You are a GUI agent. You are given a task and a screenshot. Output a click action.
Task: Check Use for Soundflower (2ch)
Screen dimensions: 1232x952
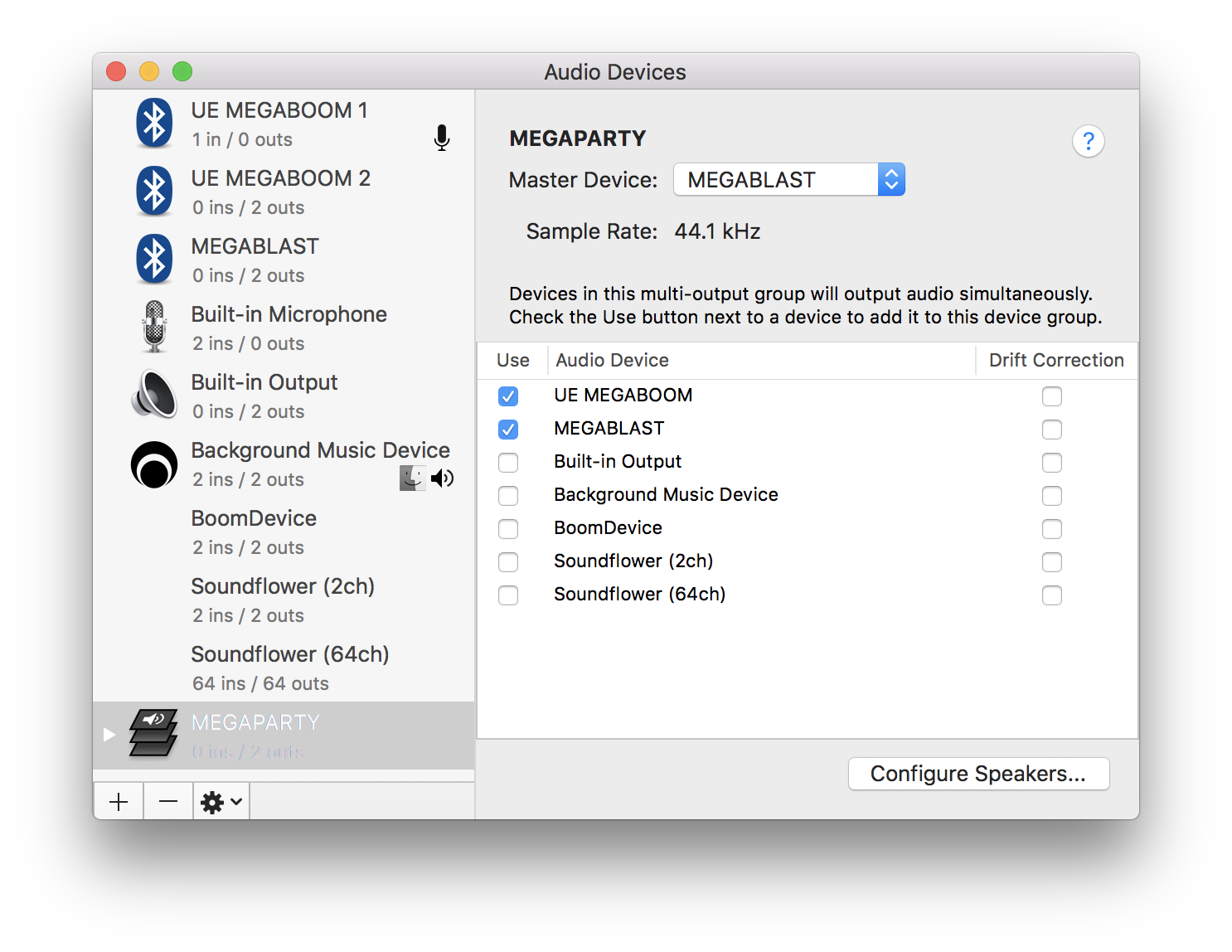[508, 562]
